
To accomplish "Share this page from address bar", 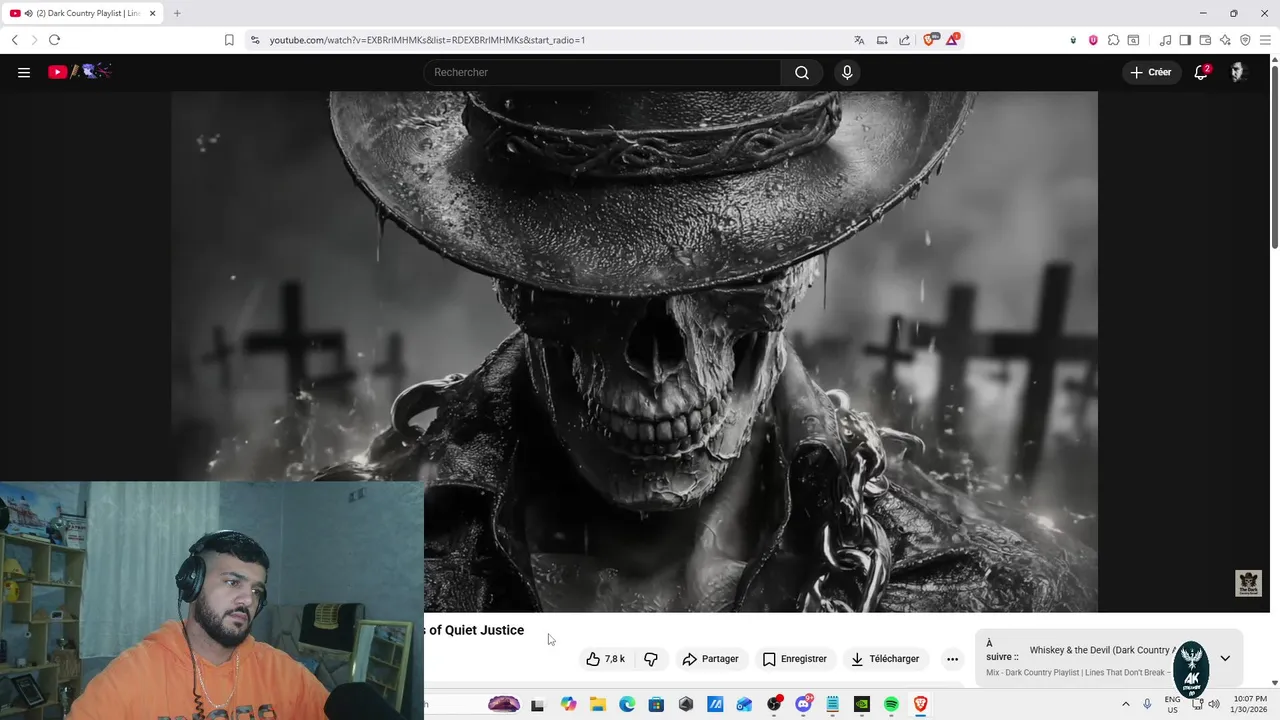I will point(905,40).
